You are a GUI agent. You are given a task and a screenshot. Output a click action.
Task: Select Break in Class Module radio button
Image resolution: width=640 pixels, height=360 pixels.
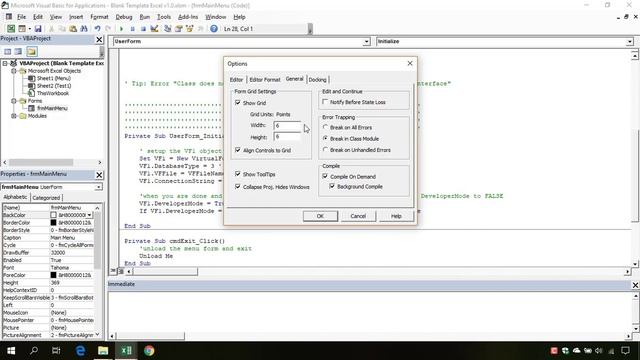[x=325, y=139]
